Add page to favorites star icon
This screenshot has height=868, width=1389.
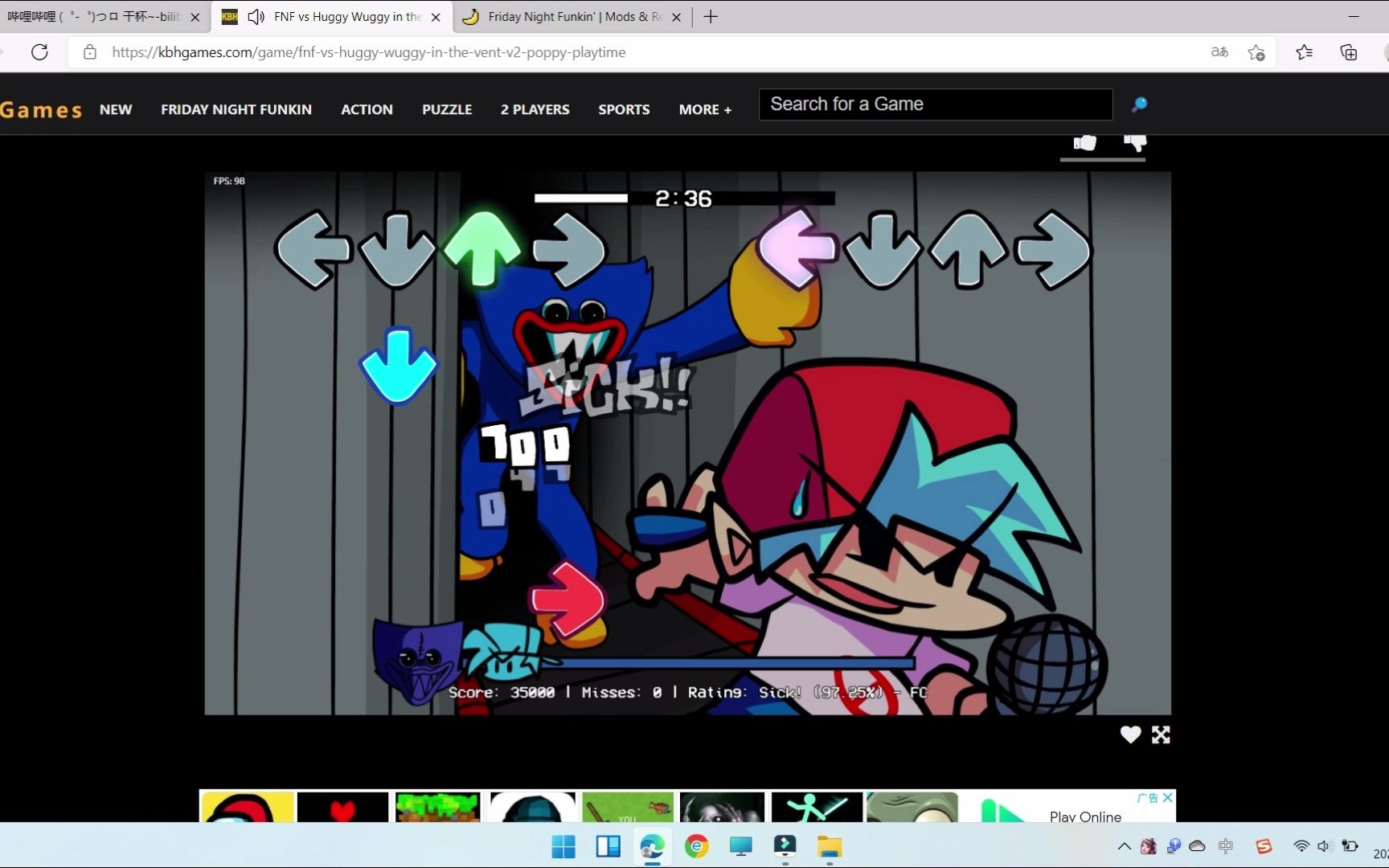(1256, 52)
